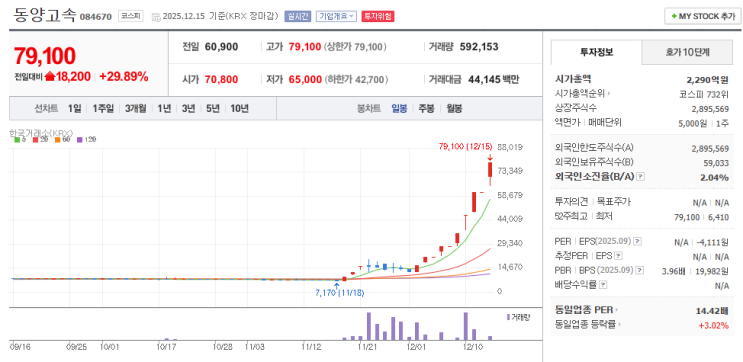Open the 동일업종 PER link
The height and width of the screenshot is (362, 743).
[587, 310]
